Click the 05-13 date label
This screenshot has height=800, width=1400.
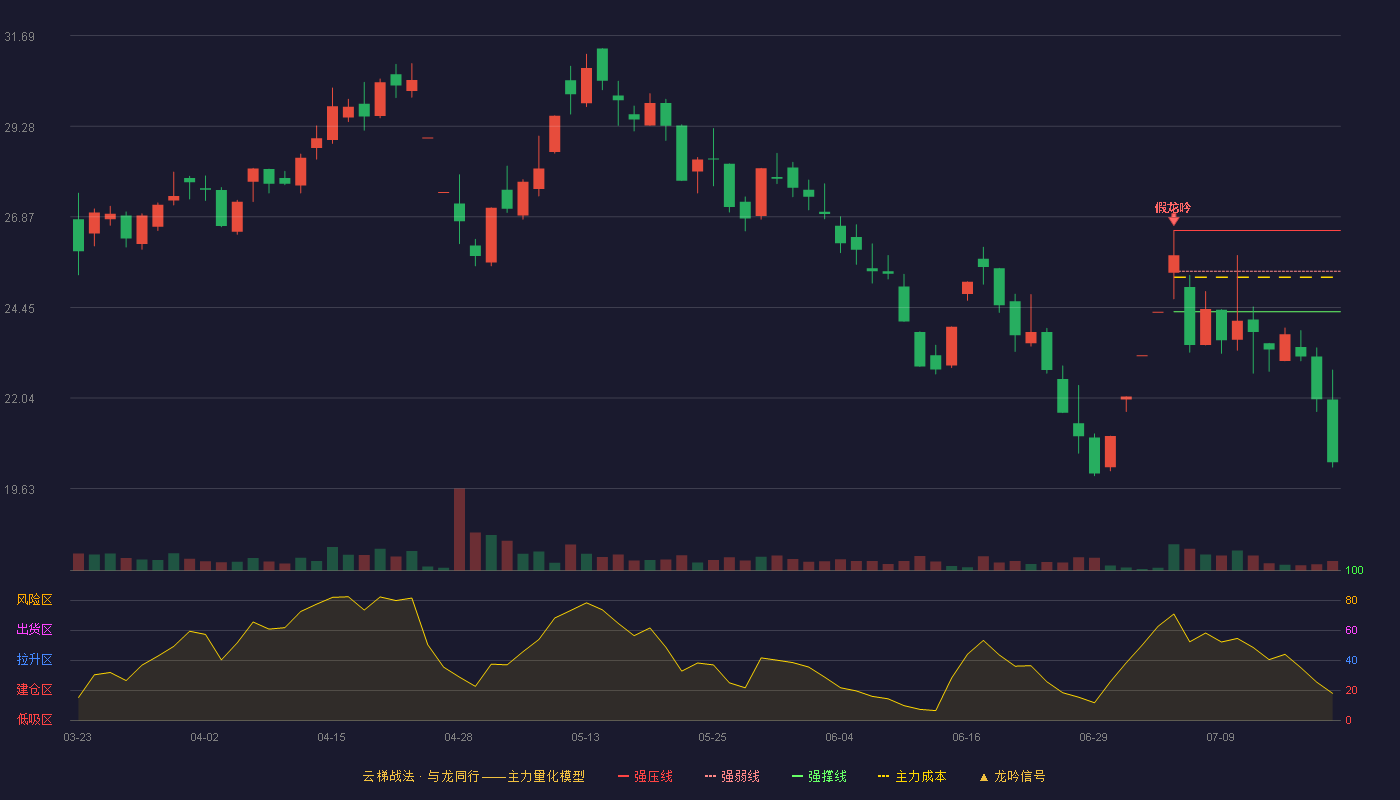pos(585,737)
